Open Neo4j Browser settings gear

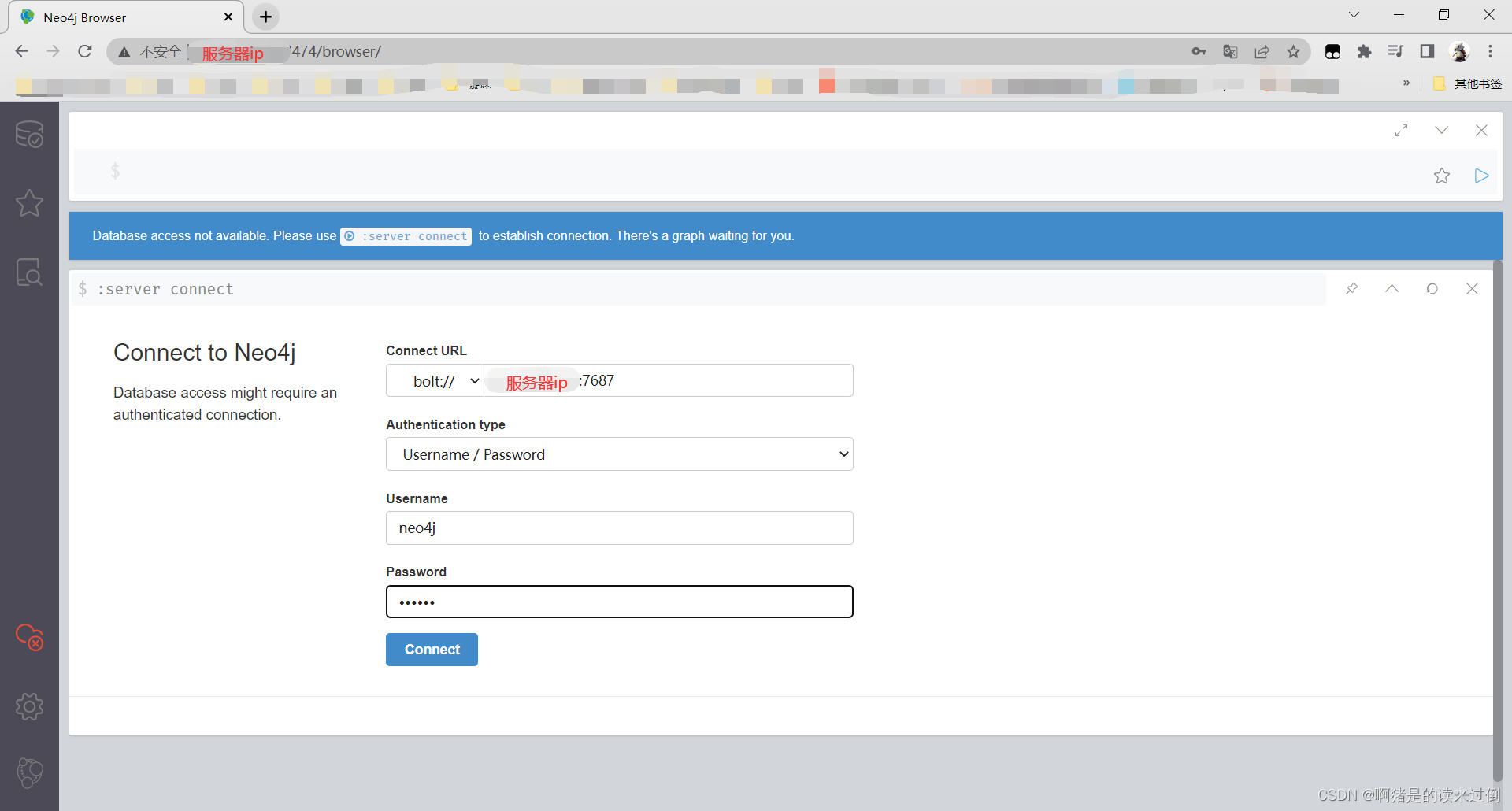[x=29, y=706]
